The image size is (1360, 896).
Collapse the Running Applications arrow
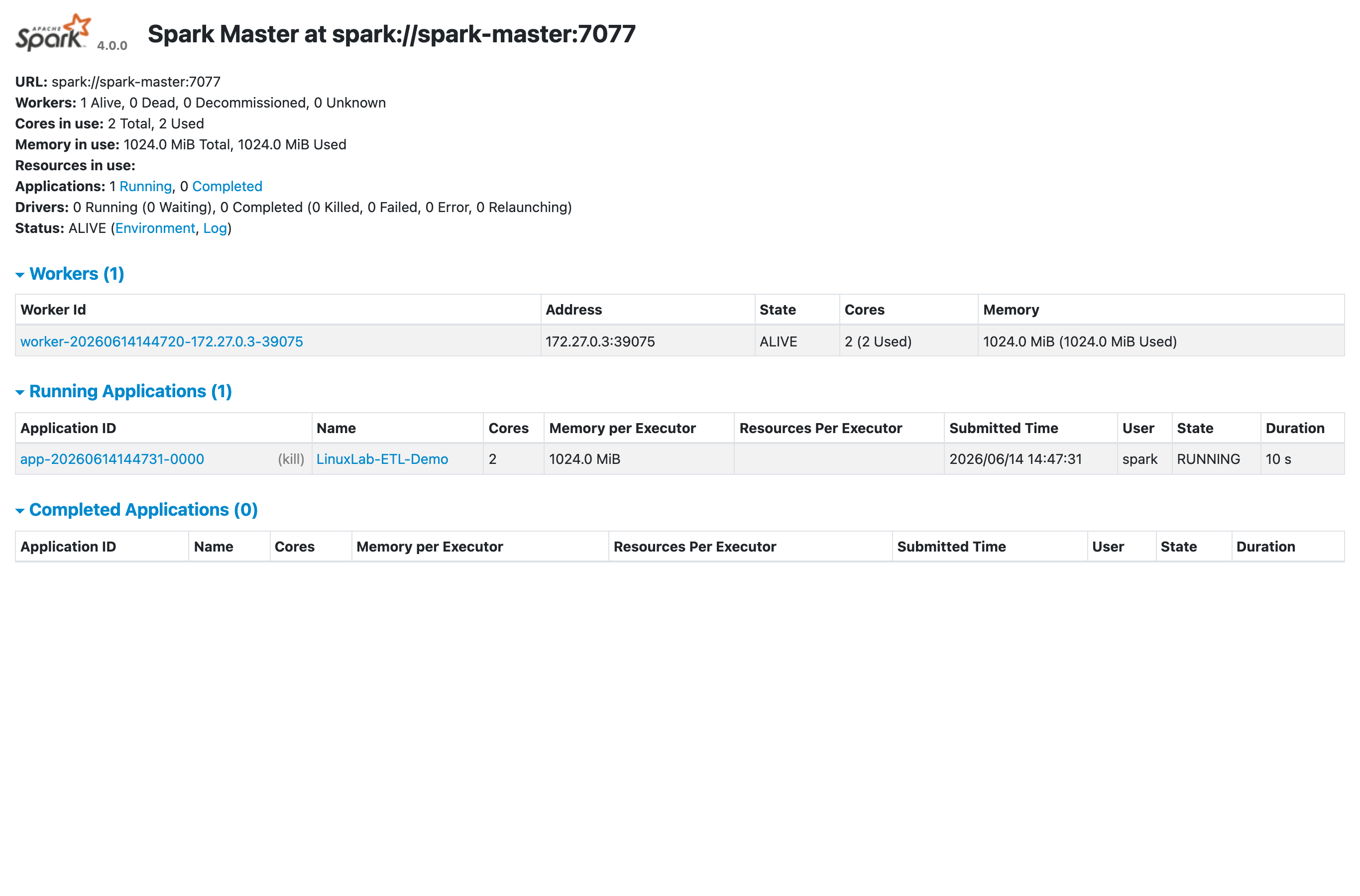click(20, 392)
